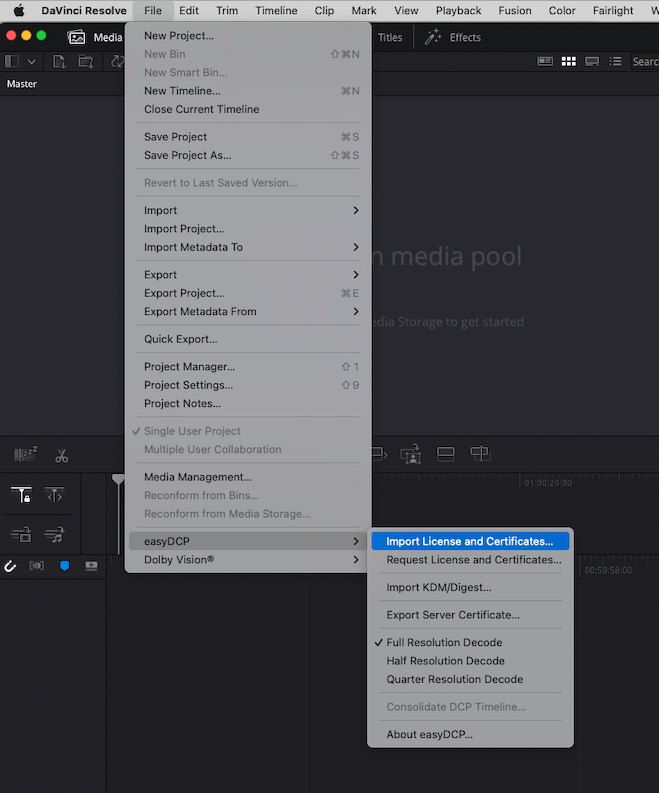Switch to metadata view icon

point(545,62)
